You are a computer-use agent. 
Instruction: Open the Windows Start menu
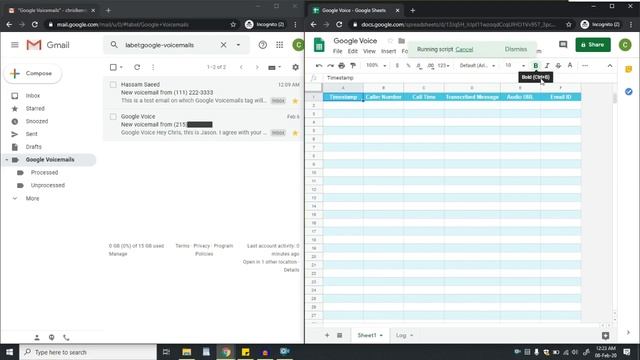[x=9, y=352]
